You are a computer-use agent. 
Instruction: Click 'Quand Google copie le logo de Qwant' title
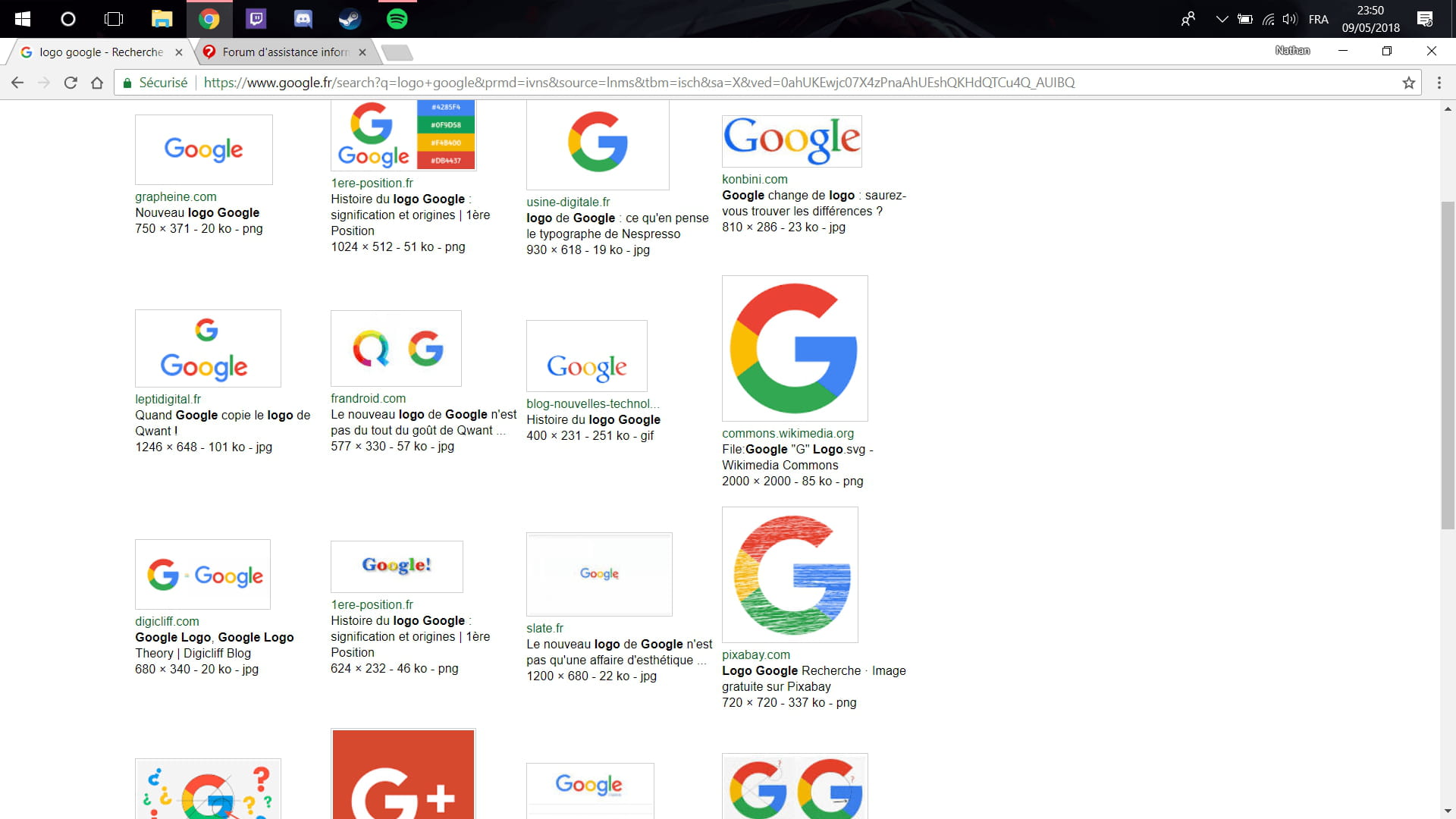pyautogui.click(x=222, y=423)
